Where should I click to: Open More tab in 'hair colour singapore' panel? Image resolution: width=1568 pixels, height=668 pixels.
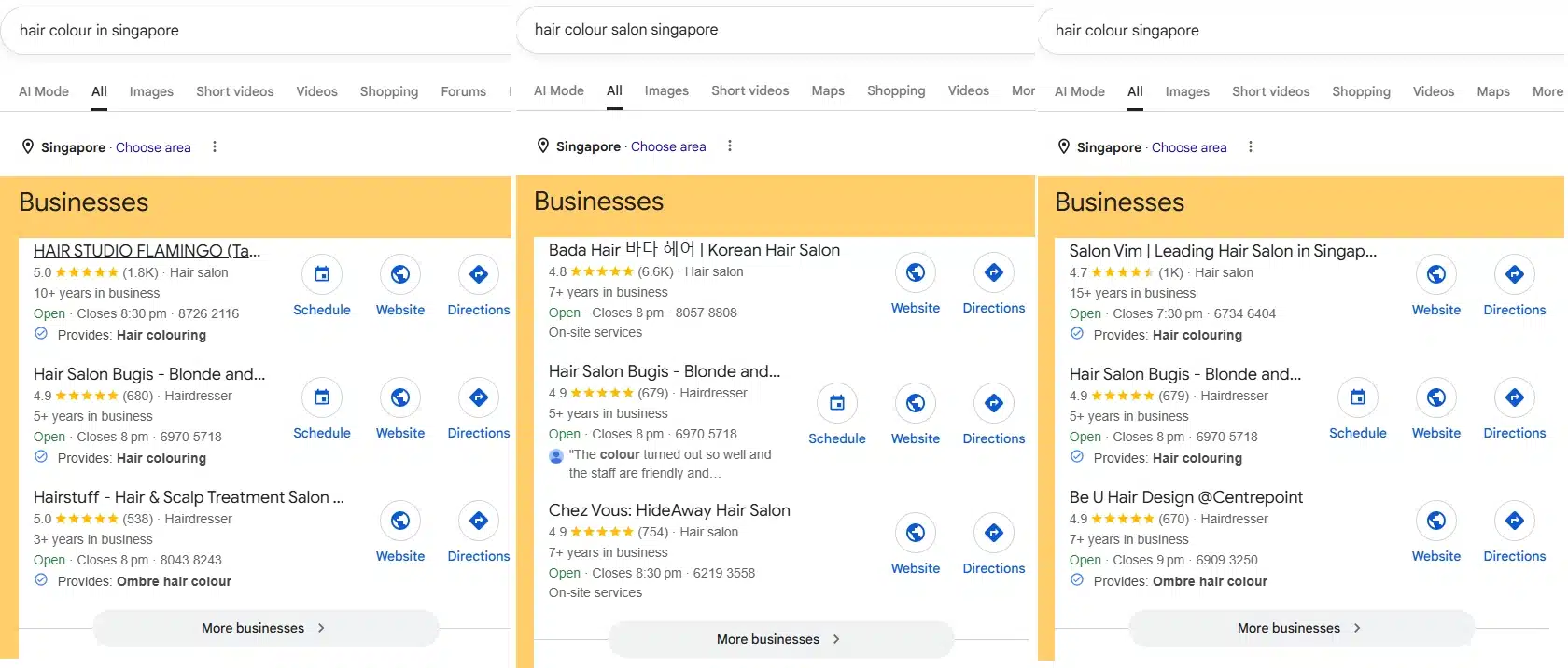click(1547, 91)
